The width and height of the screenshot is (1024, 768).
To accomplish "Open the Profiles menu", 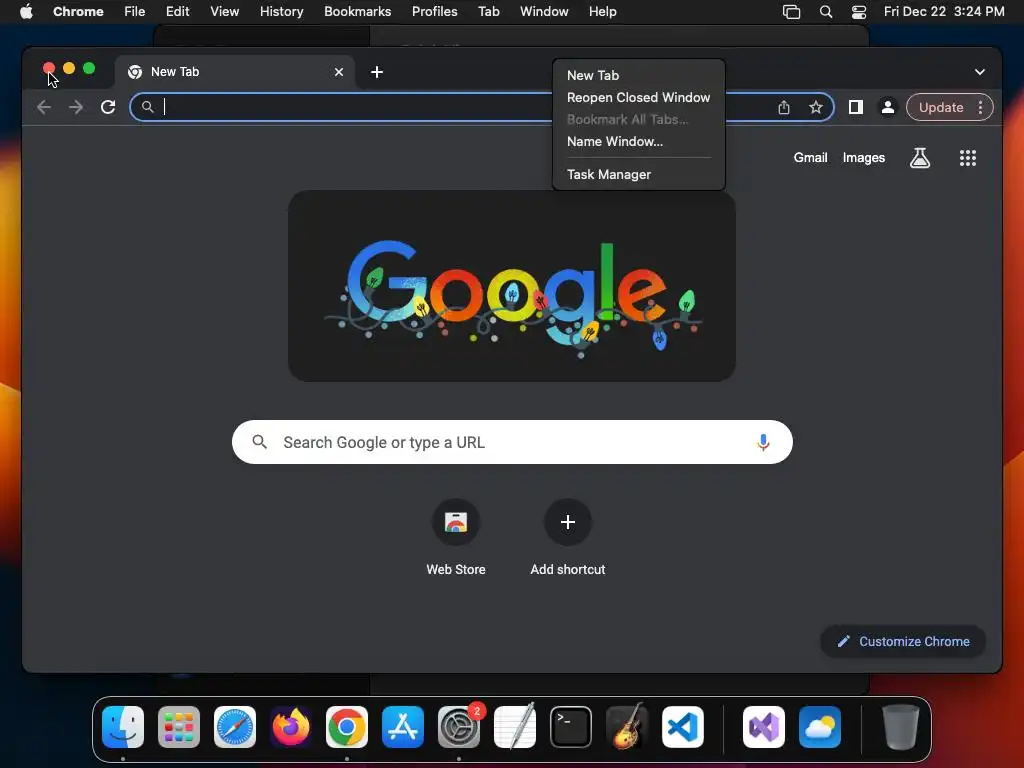I will (434, 12).
